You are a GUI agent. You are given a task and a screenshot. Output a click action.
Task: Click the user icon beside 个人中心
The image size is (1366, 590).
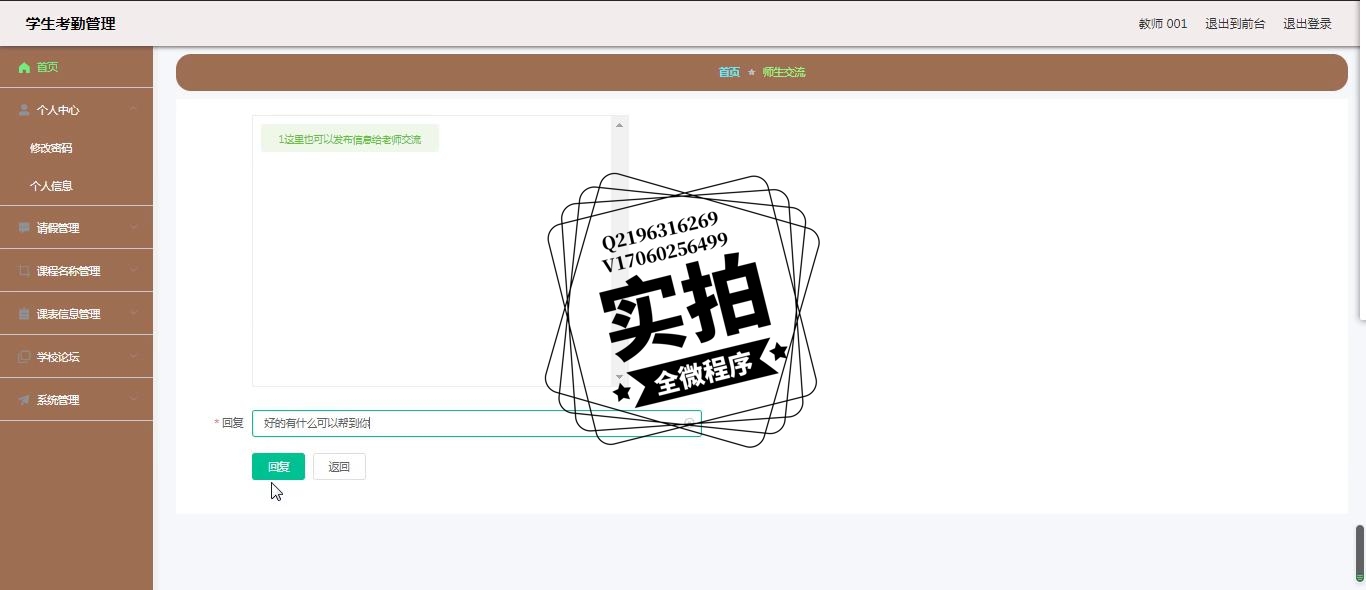pos(24,110)
